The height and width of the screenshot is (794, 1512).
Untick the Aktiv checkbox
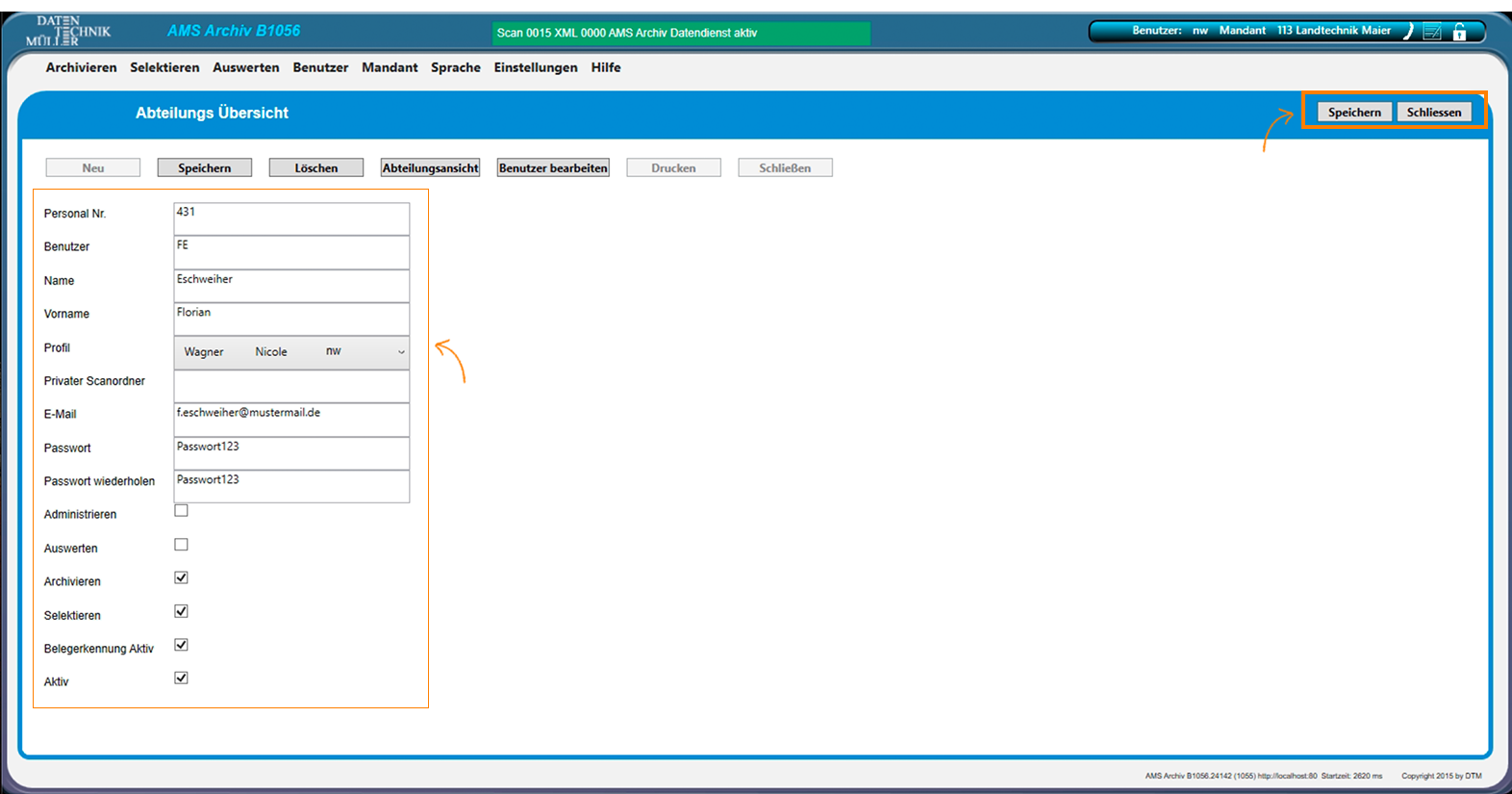tap(181, 679)
